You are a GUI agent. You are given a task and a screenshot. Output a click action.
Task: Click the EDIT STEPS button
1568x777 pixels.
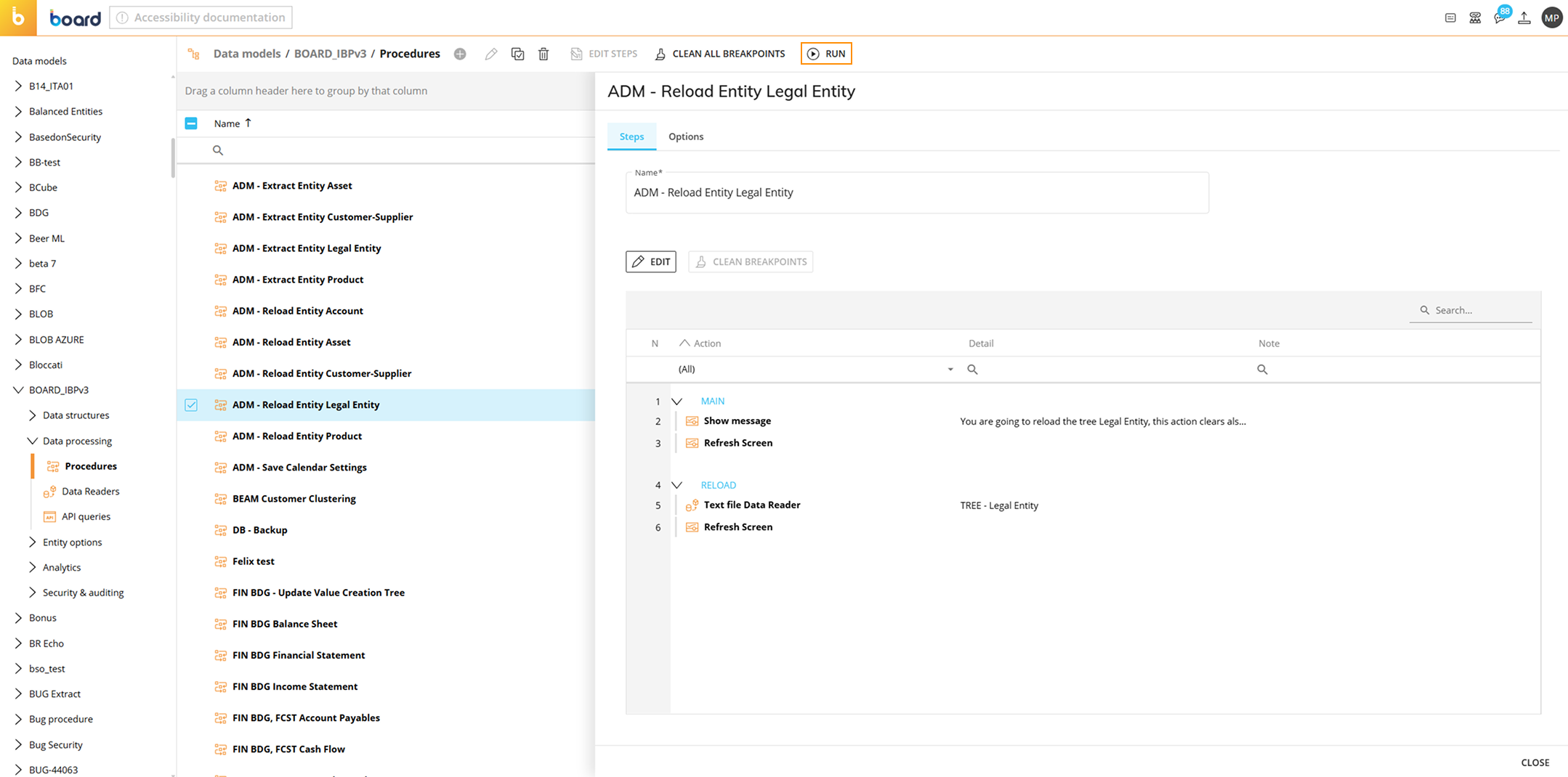click(604, 54)
